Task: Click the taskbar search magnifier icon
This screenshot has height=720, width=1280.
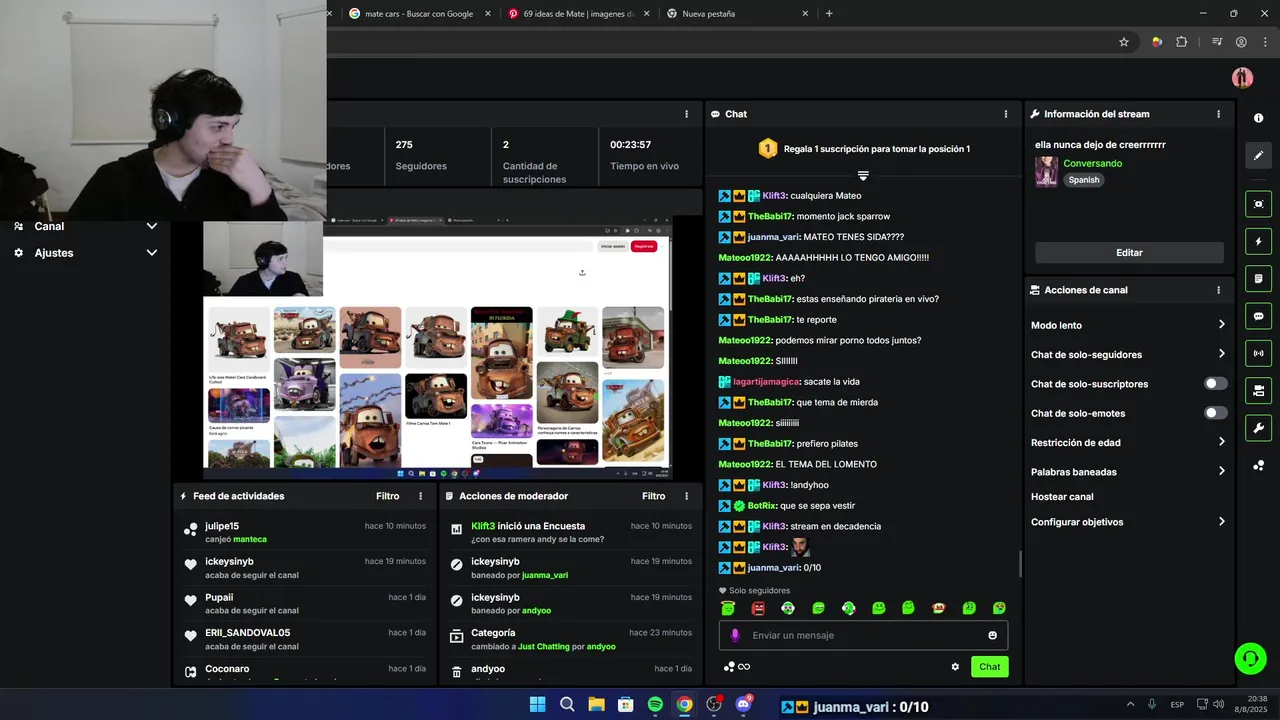Action: click(567, 704)
